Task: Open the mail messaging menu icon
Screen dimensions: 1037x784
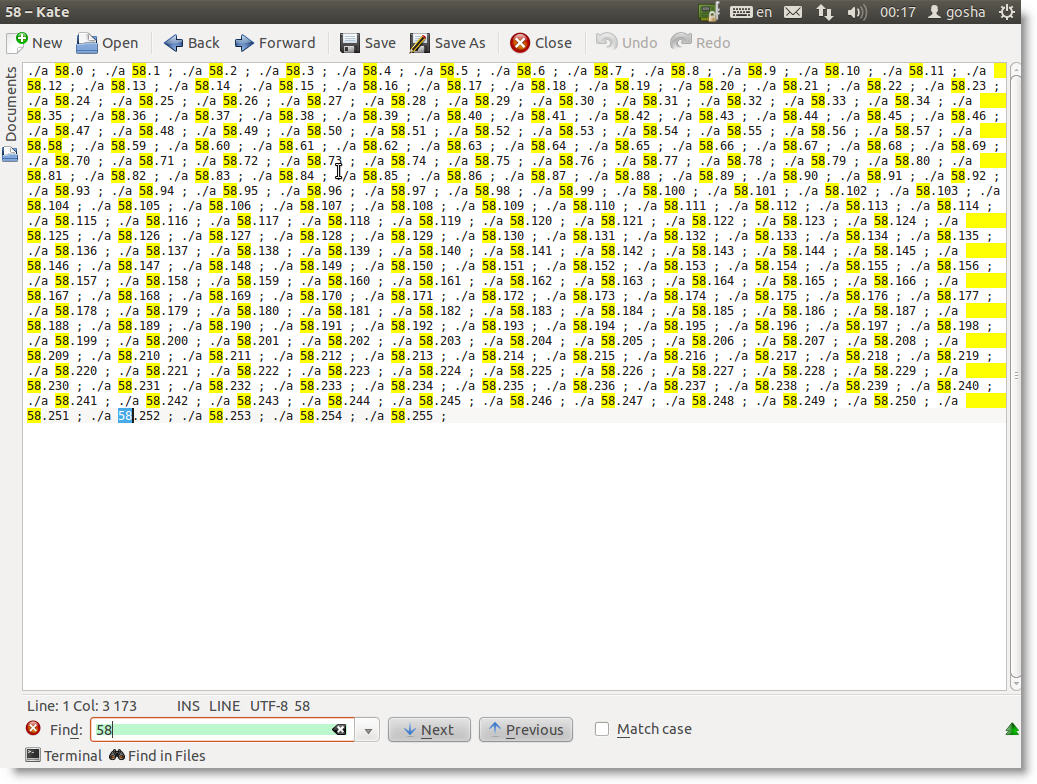Action: coord(793,12)
